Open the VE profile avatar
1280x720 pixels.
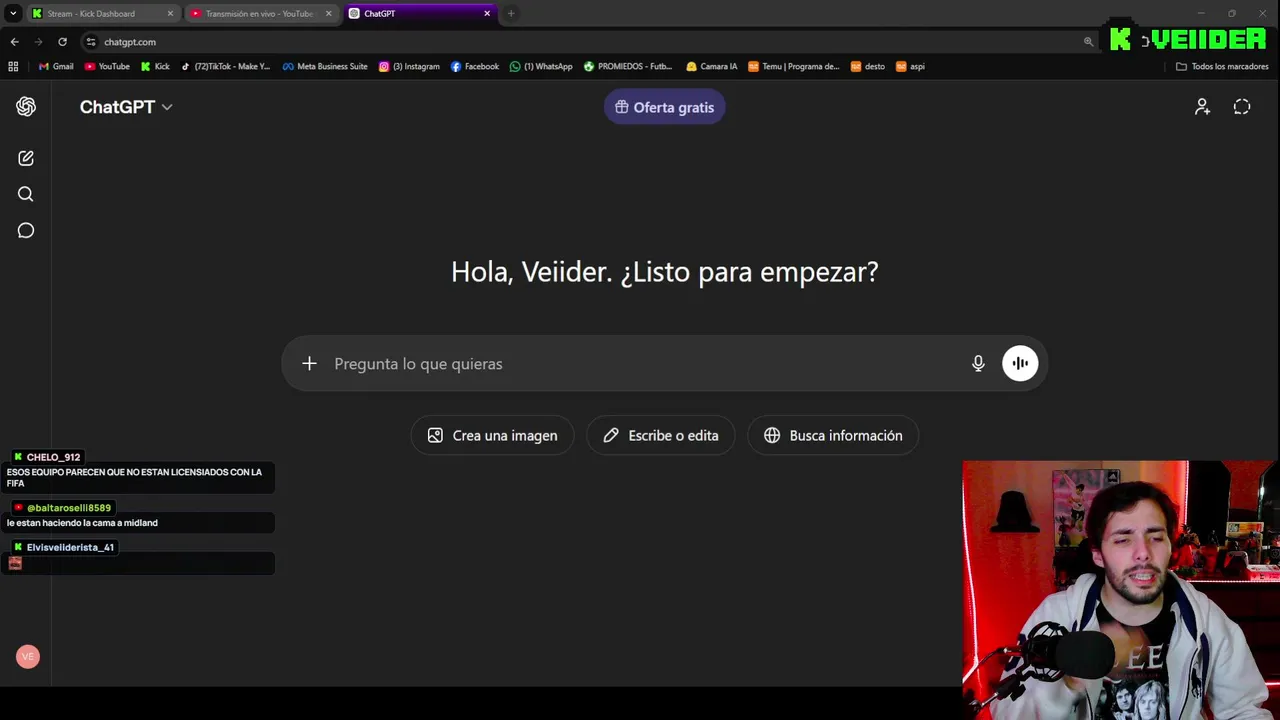click(28, 657)
